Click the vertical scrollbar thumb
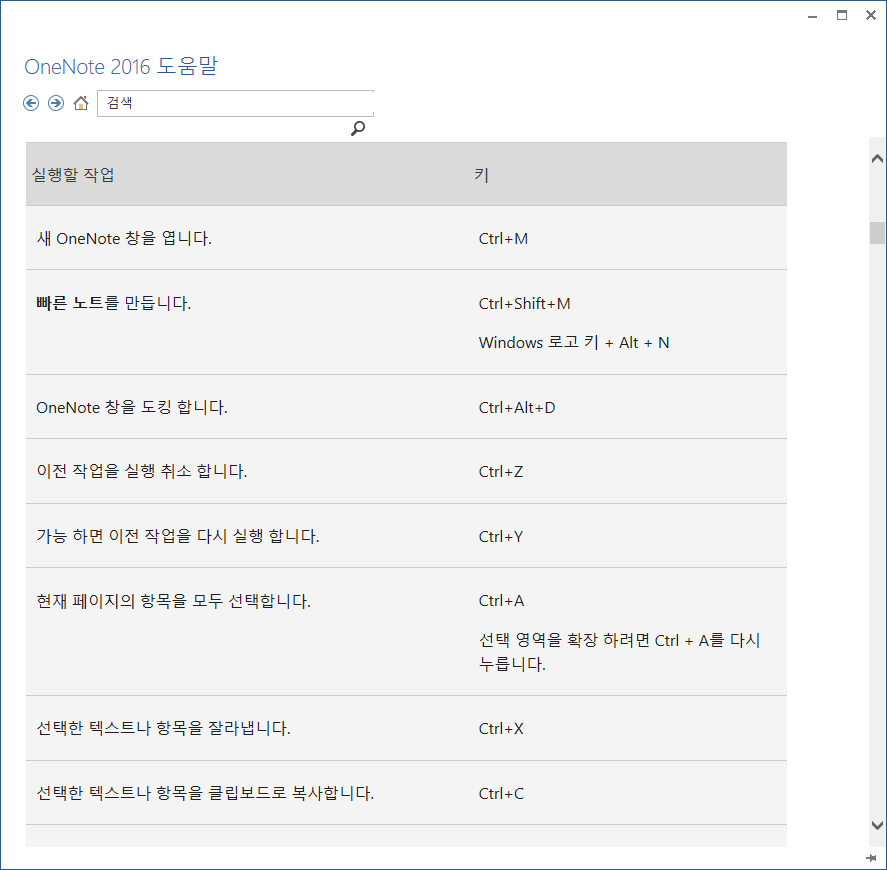 pyautogui.click(x=877, y=233)
